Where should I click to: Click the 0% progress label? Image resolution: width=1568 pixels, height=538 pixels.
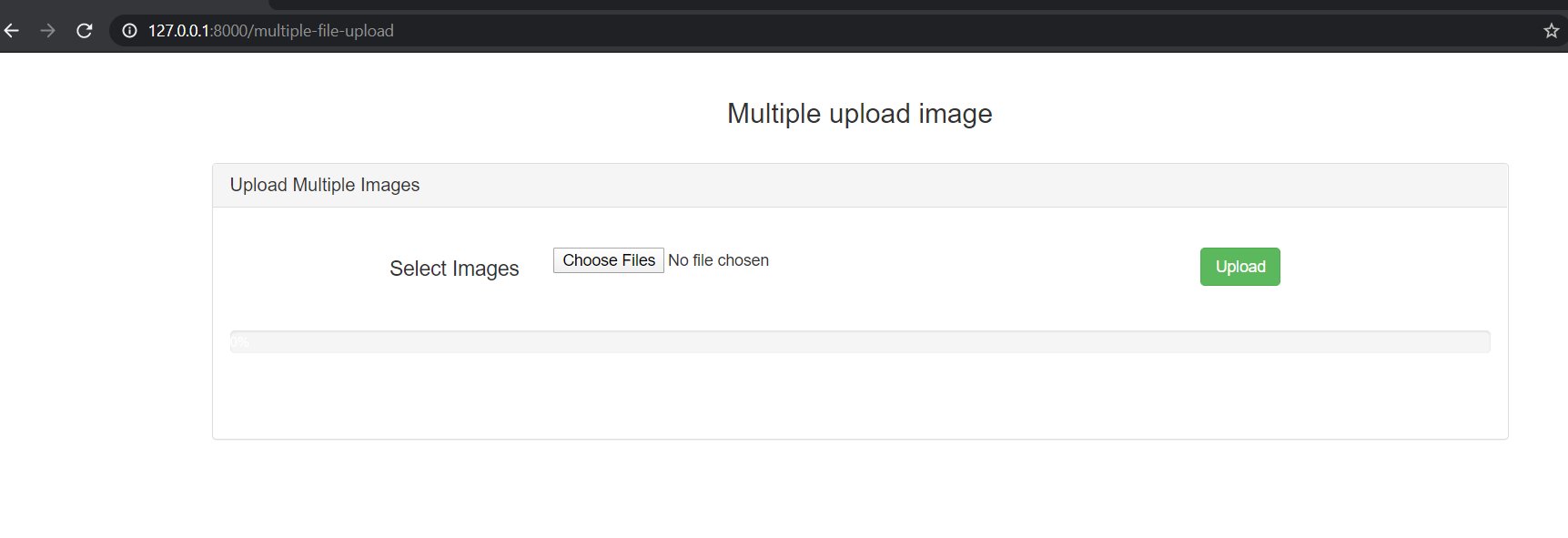point(239,342)
